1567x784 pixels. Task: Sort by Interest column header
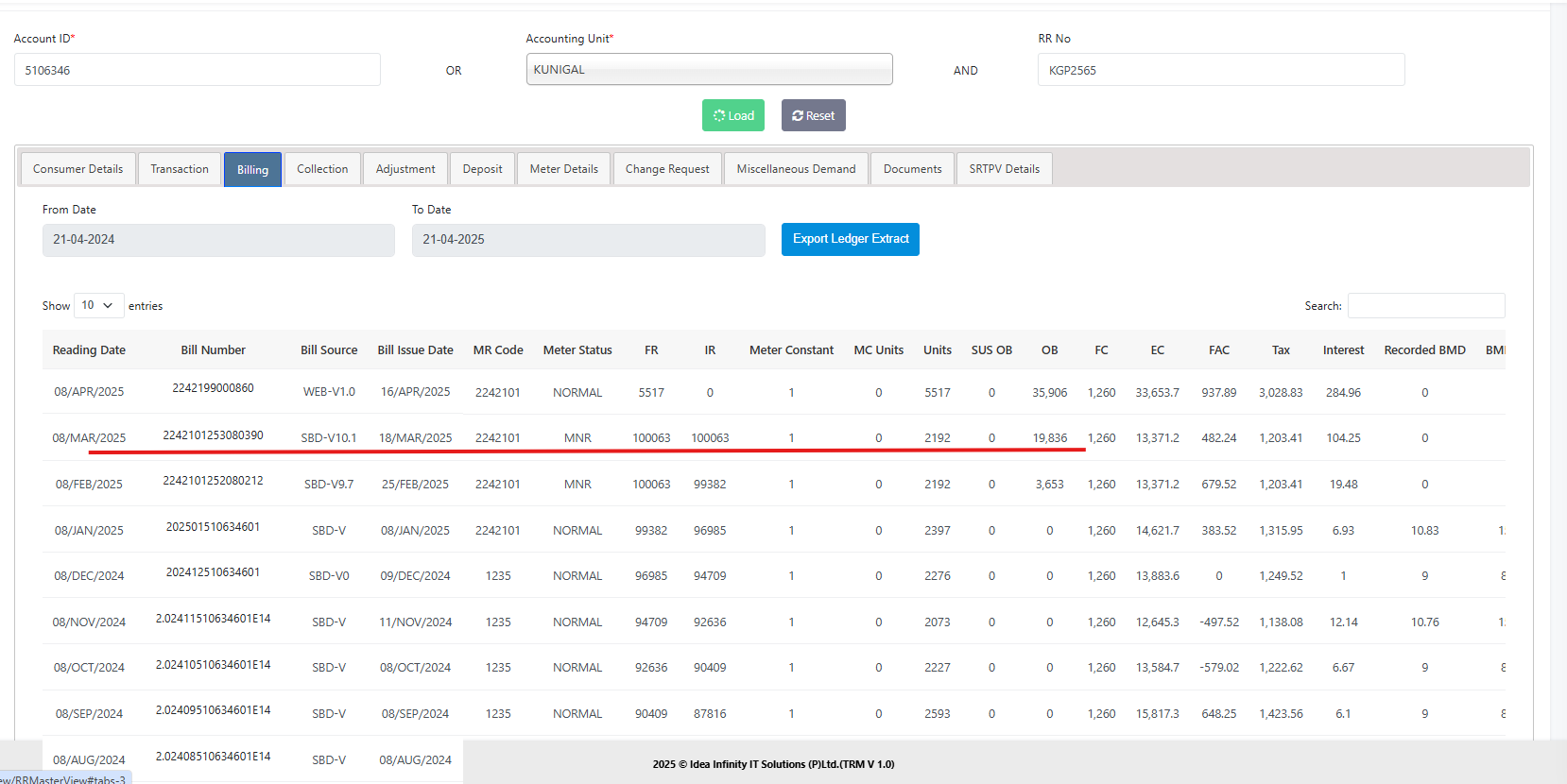(1343, 349)
